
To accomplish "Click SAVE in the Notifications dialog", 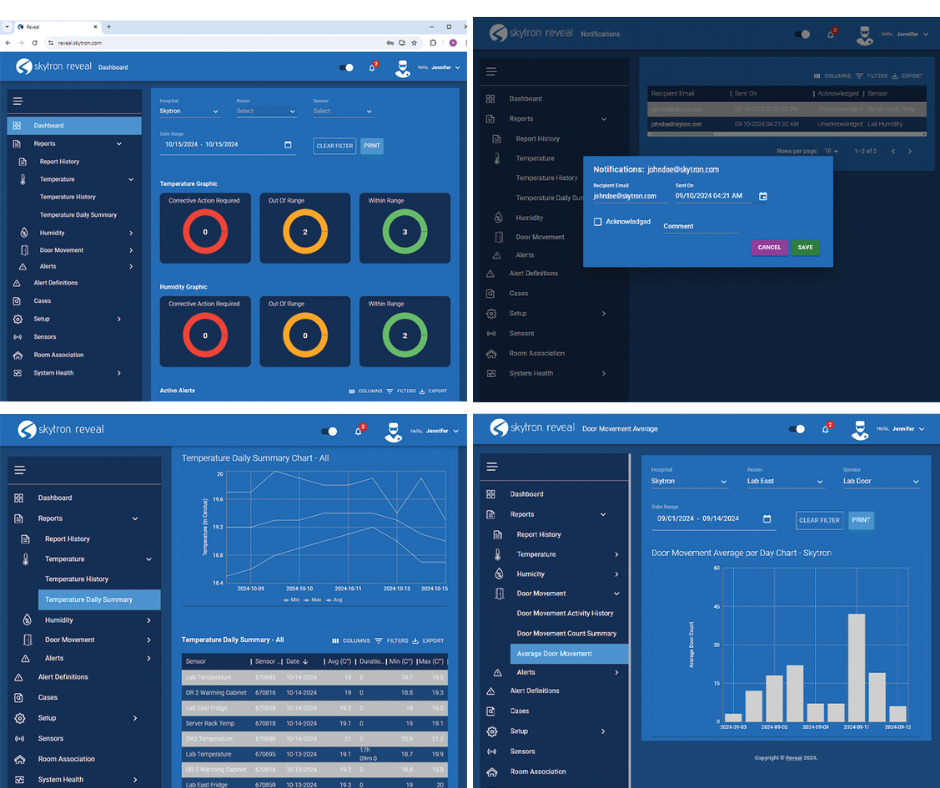I will (x=805, y=247).
